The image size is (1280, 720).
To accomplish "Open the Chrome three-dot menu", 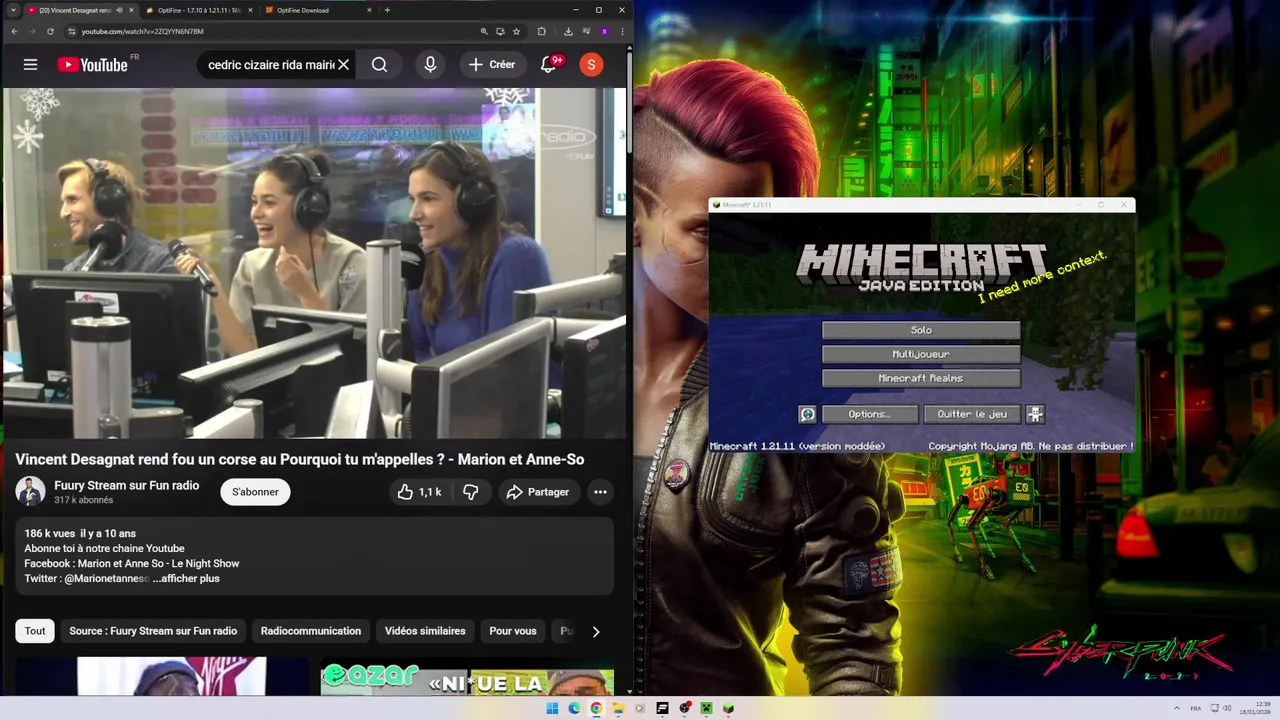I will pos(622,31).
